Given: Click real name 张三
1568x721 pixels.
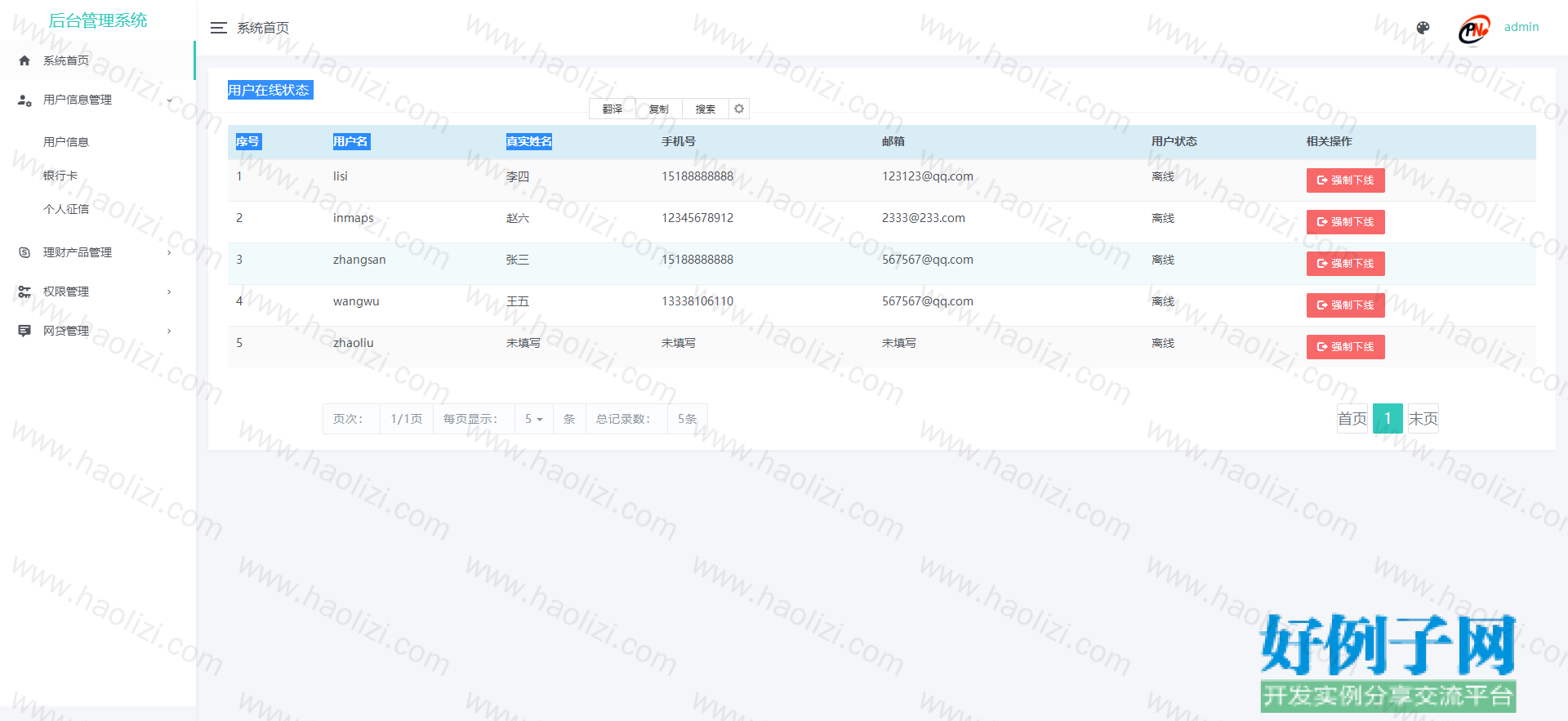Looking at the screenshot, I should (518, 260).
